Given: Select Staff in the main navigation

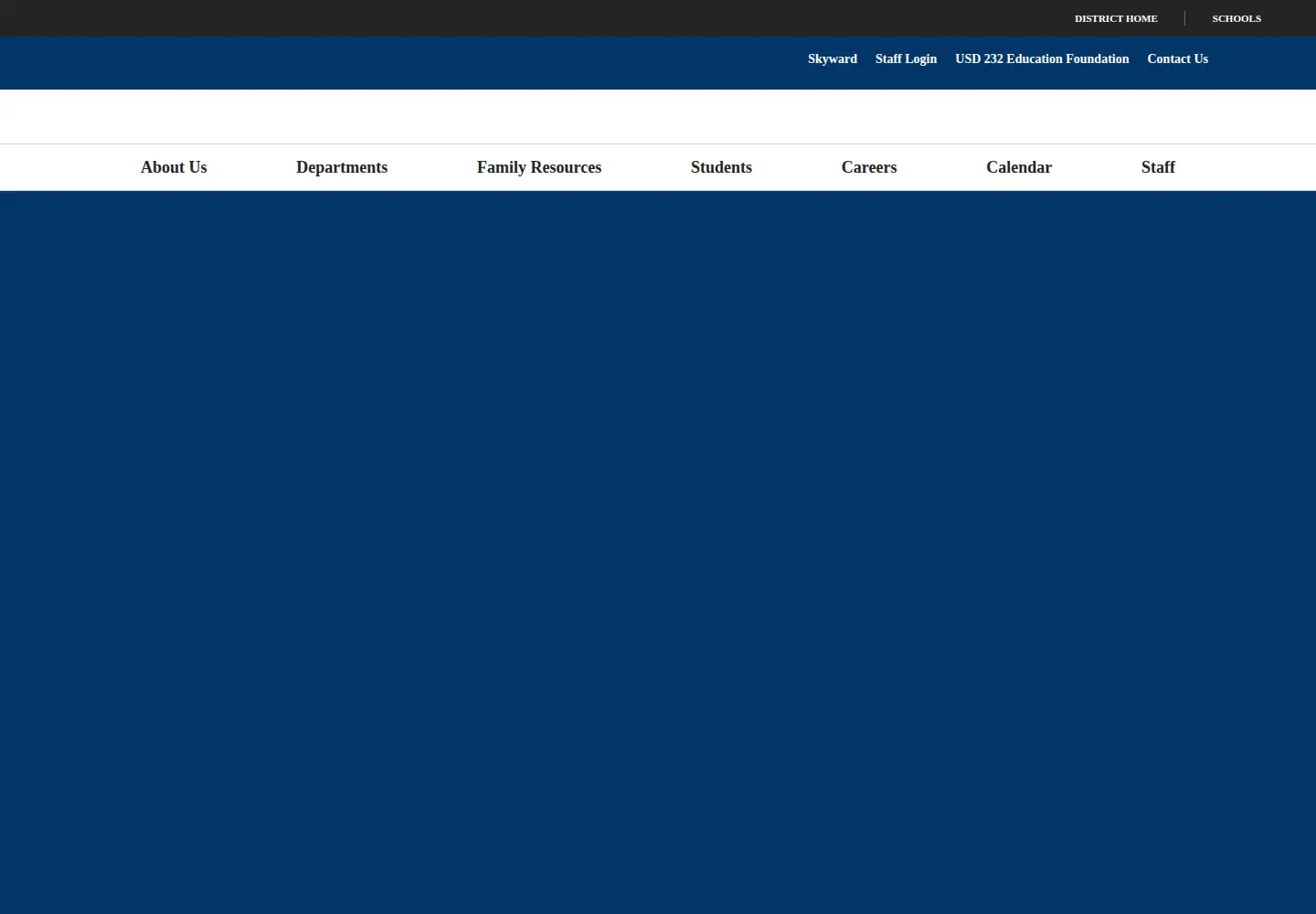Looking at the screenshot, I should pyautogui.click(x=1158, y=167).
